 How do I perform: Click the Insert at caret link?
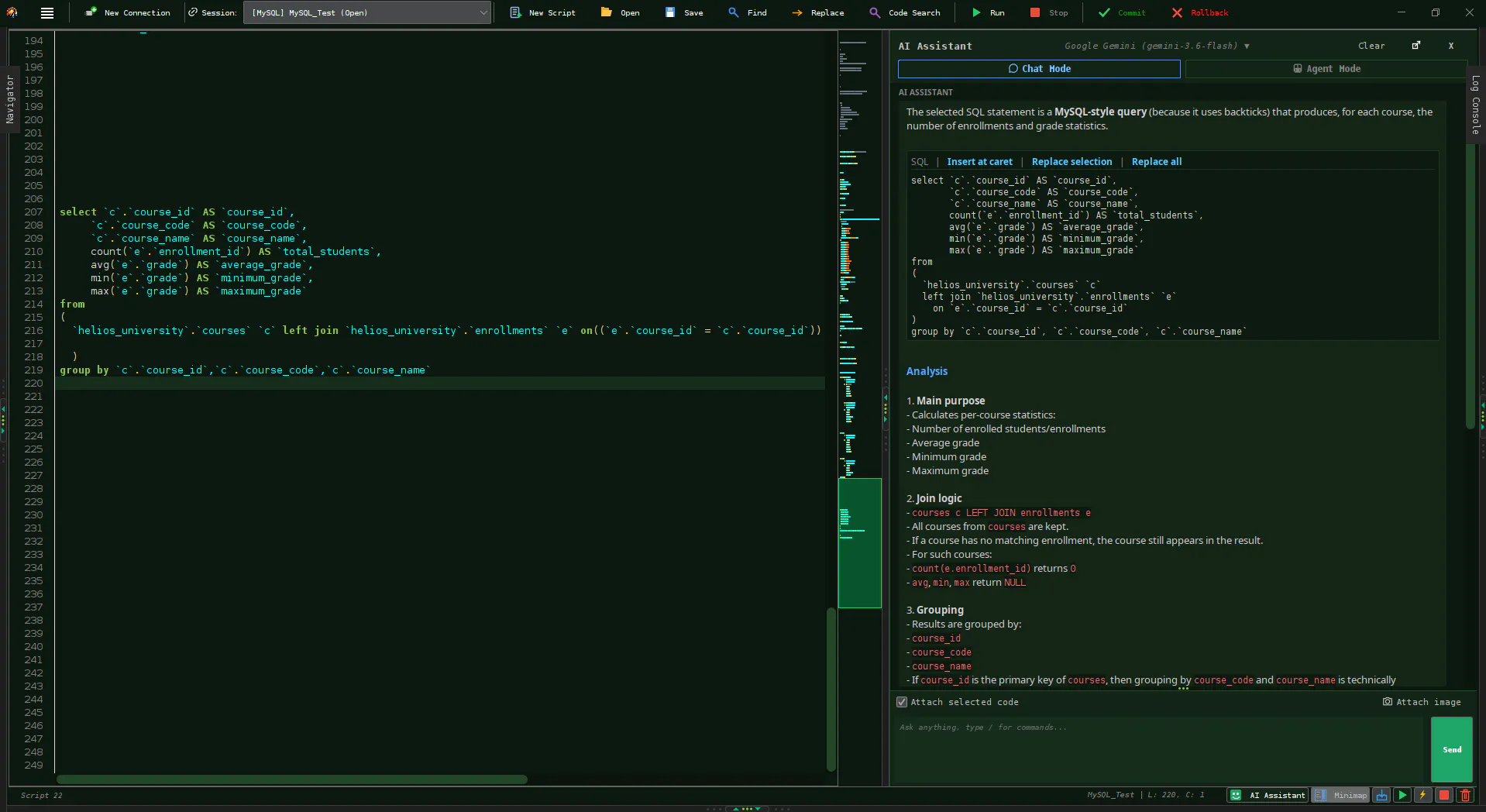tap(979, 162)
